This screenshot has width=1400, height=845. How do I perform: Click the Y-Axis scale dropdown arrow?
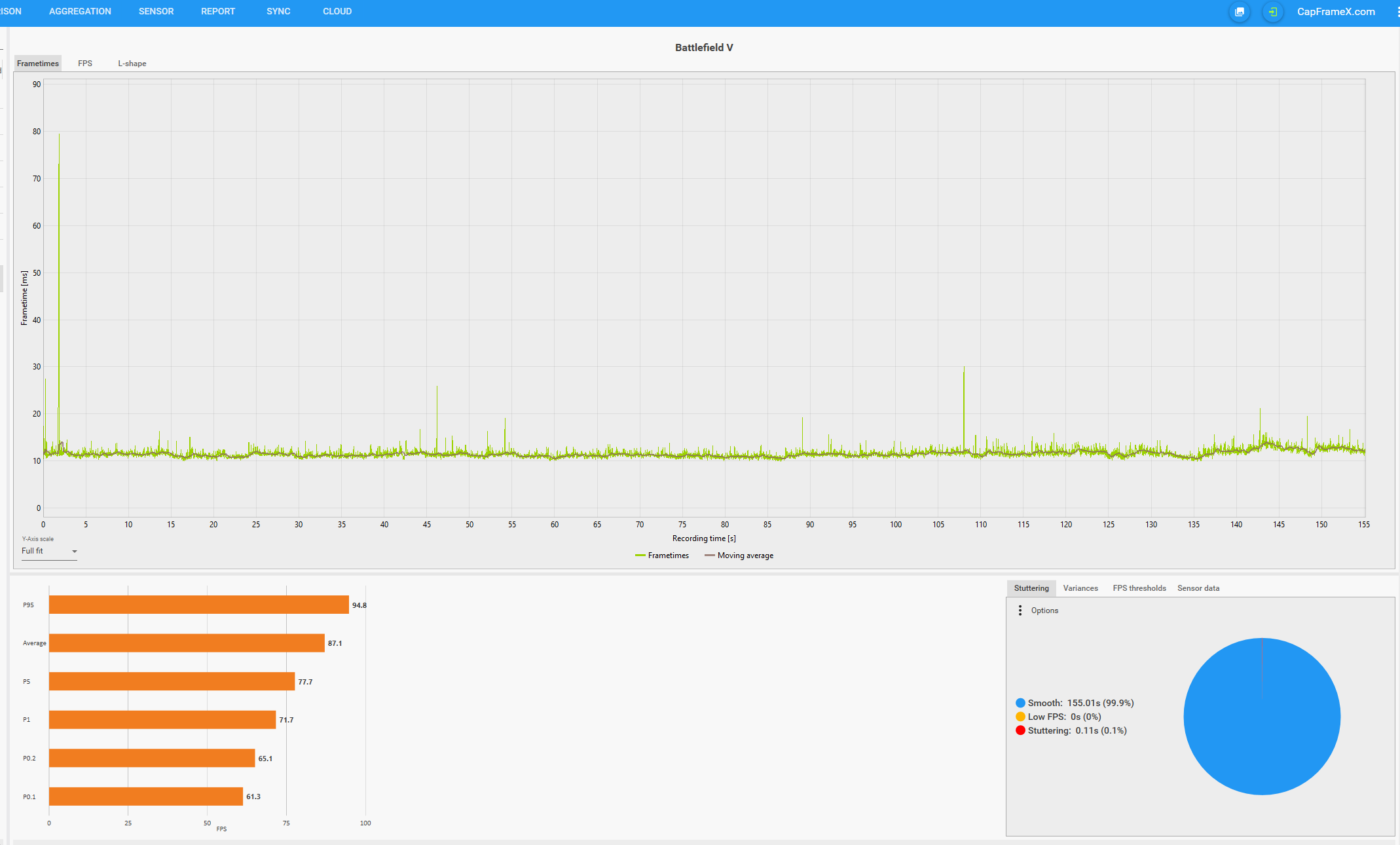[74, 552]
